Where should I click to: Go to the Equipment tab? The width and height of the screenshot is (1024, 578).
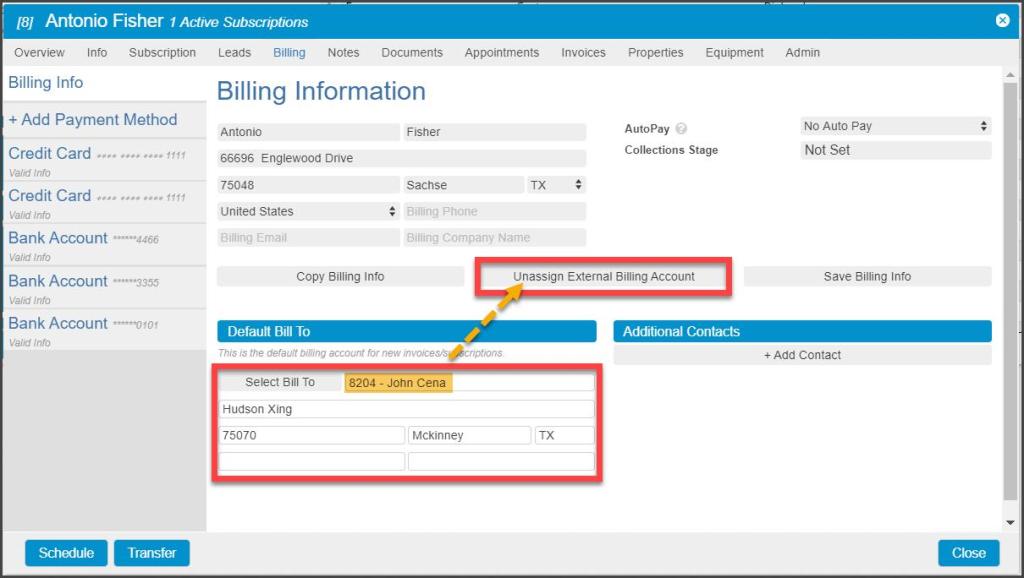[736, 53]
